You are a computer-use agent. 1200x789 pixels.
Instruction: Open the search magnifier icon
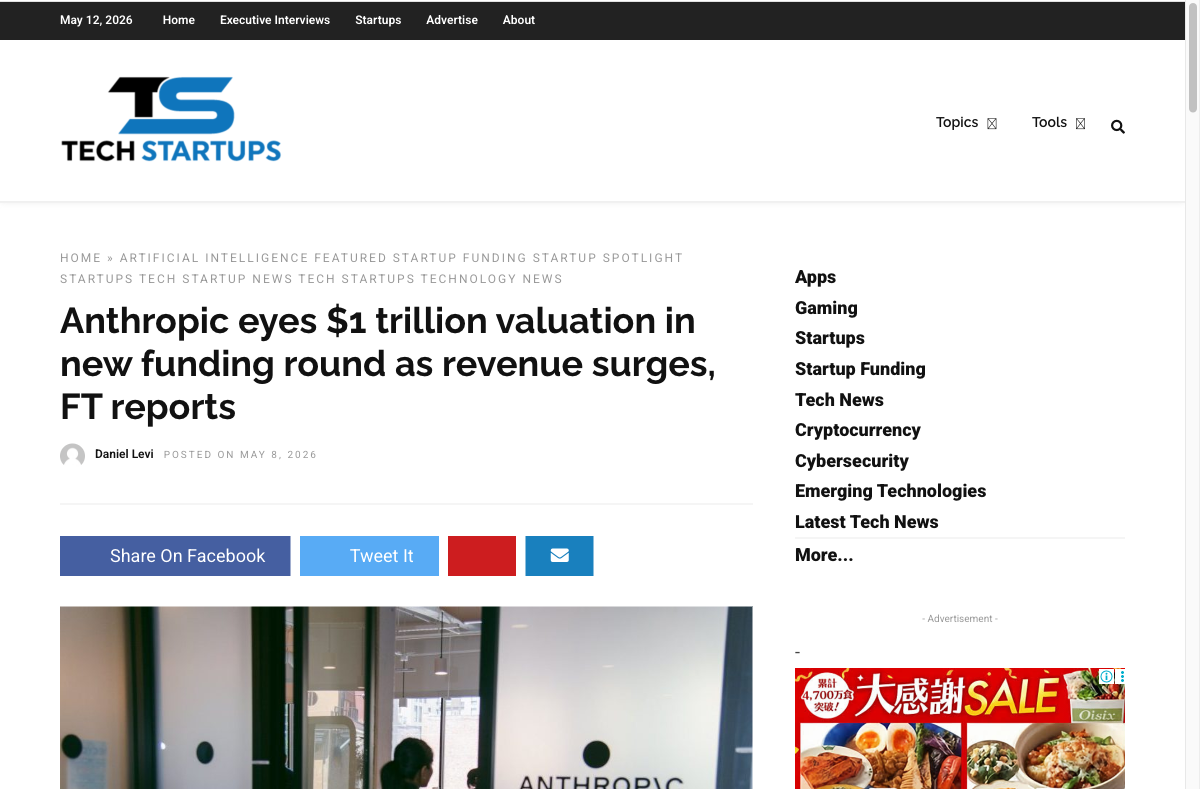click(1118, 127)
